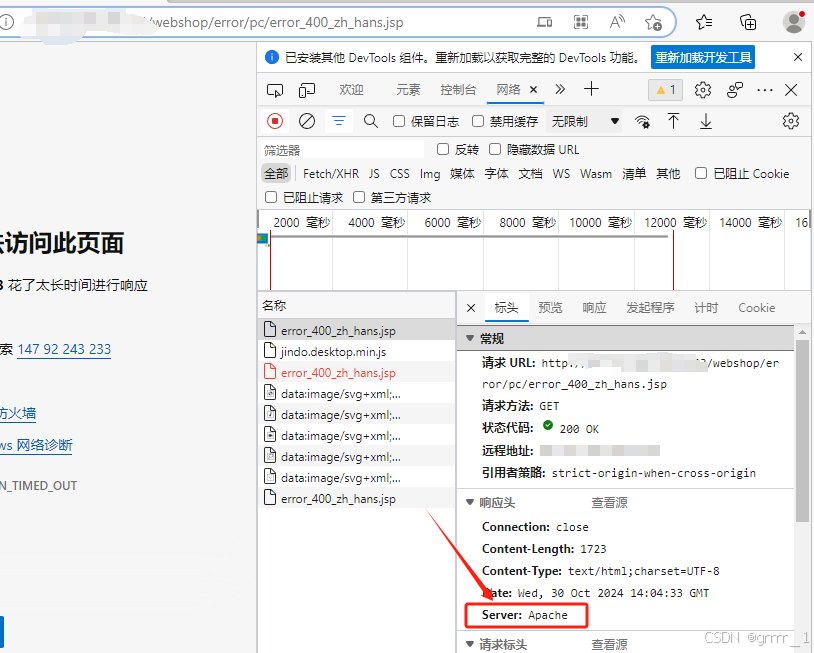
Task: Click 查看源 next to 请求标头
Action: pyautogui.click(x=609, y=645)
